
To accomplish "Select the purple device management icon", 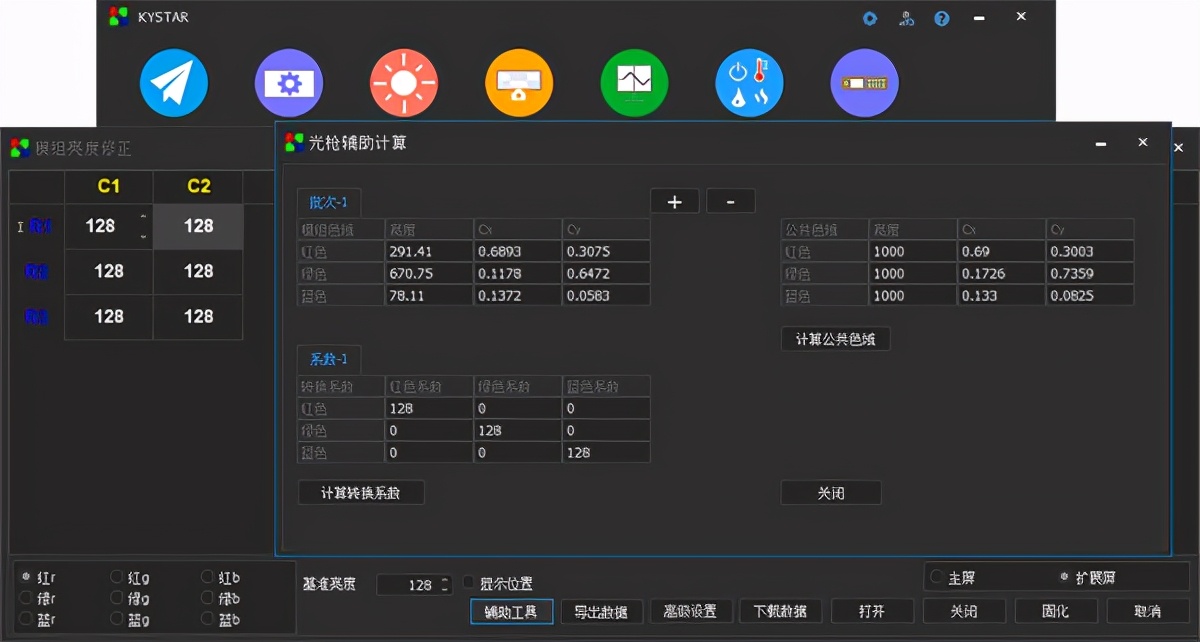I will click(864, 82).
